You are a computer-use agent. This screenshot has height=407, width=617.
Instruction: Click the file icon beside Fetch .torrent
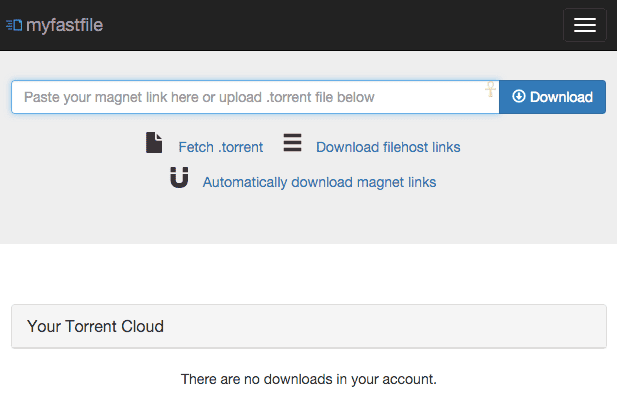pos(154,142)
